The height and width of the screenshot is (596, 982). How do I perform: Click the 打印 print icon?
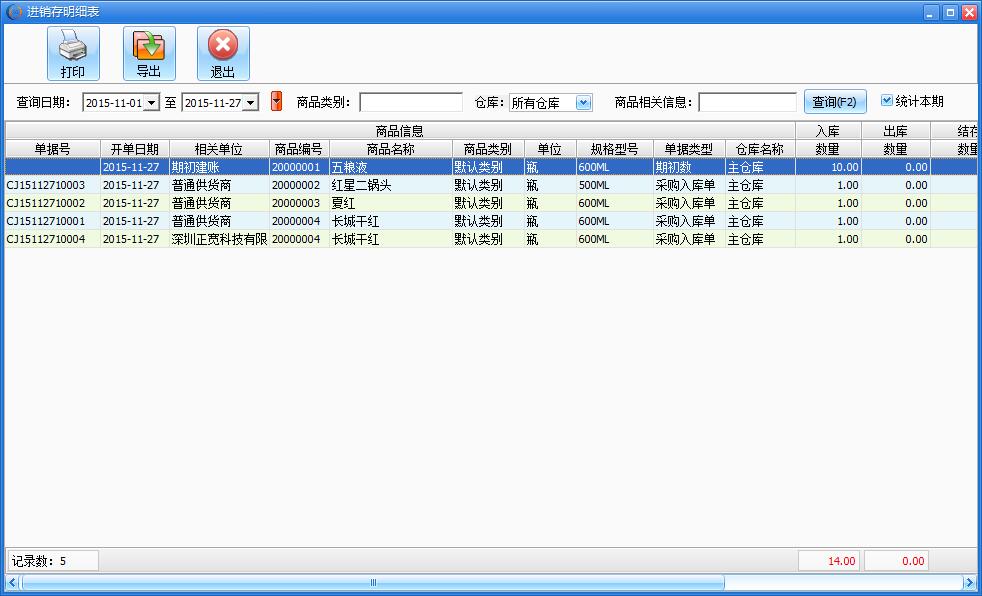coord(73,53)
